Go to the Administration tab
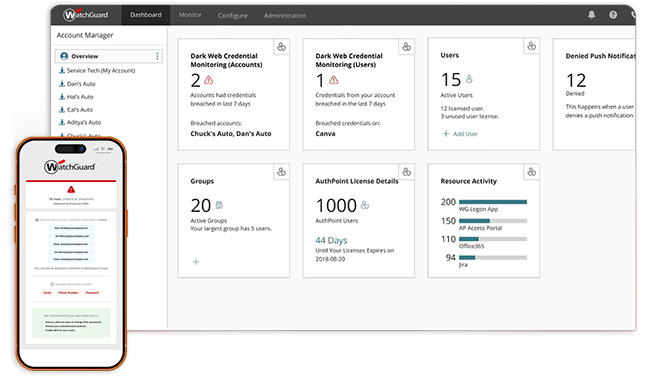Viewport: 650px width, 392px height. tap(285, 15)
